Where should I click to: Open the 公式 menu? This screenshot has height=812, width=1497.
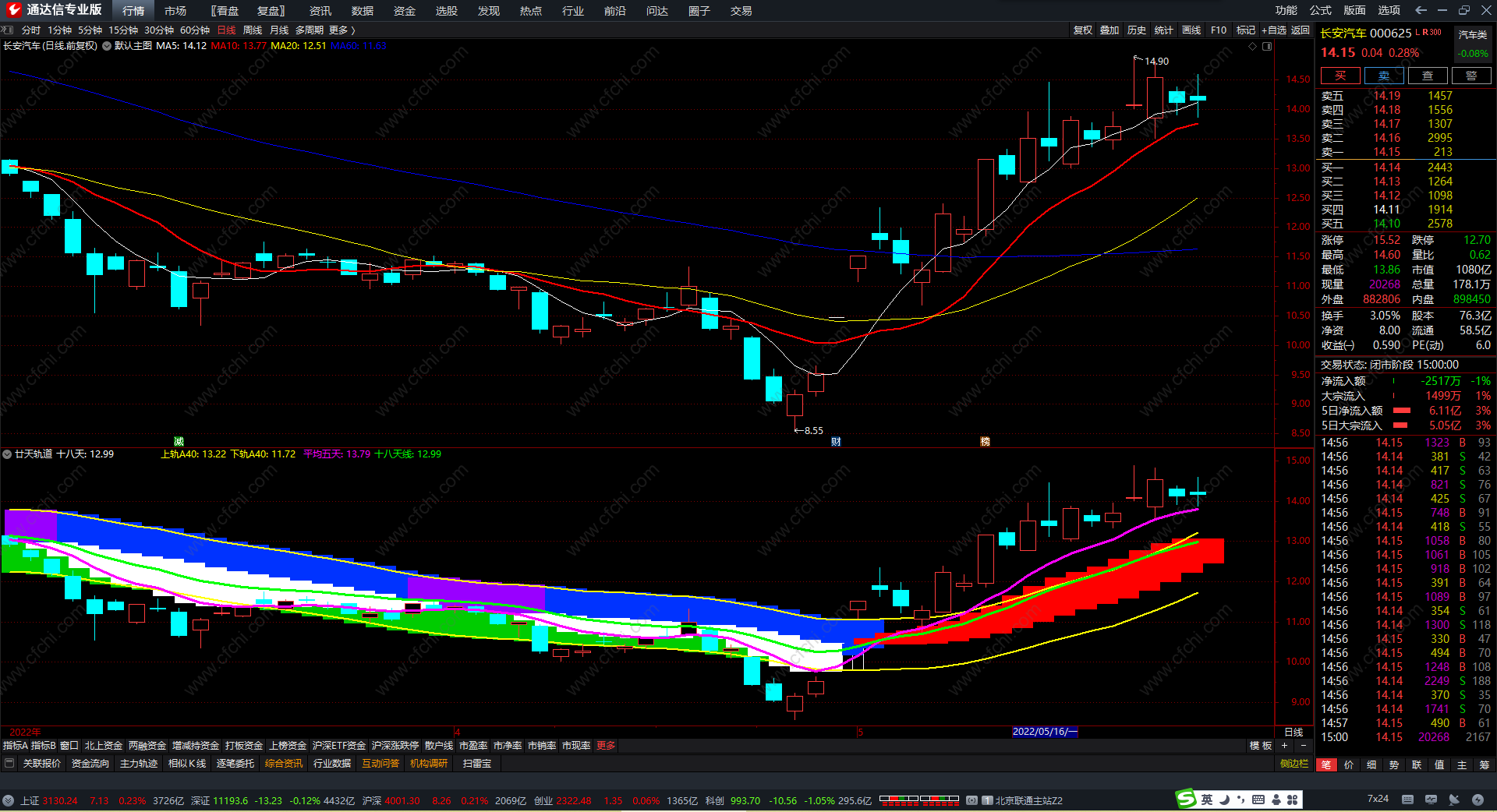pyautogui.click(x=1321, y=10)
